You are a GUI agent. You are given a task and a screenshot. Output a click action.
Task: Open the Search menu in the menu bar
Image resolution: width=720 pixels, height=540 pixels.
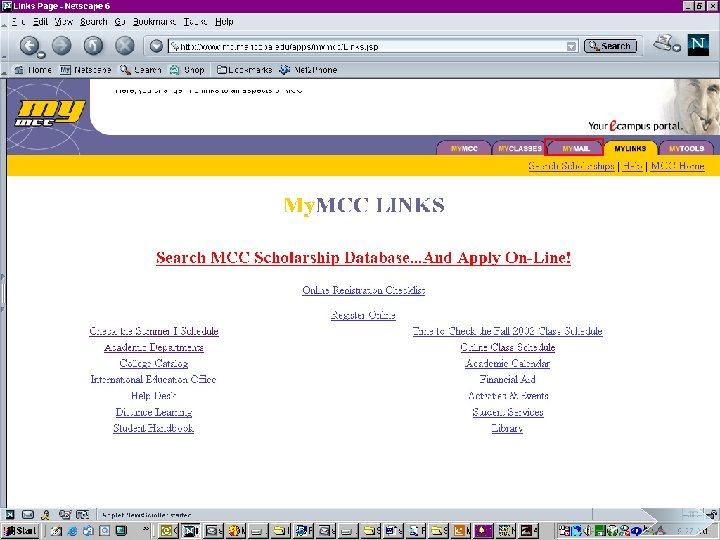[x=93, y=22]
